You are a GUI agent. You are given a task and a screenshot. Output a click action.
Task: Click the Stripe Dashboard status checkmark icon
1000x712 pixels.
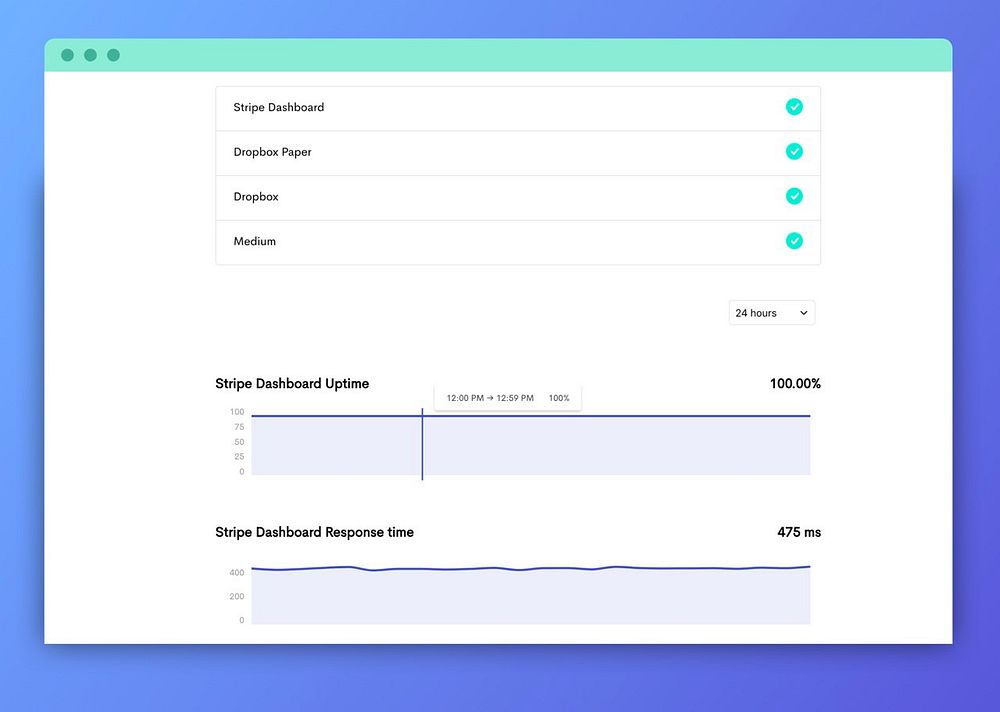(x=794, y=107)
